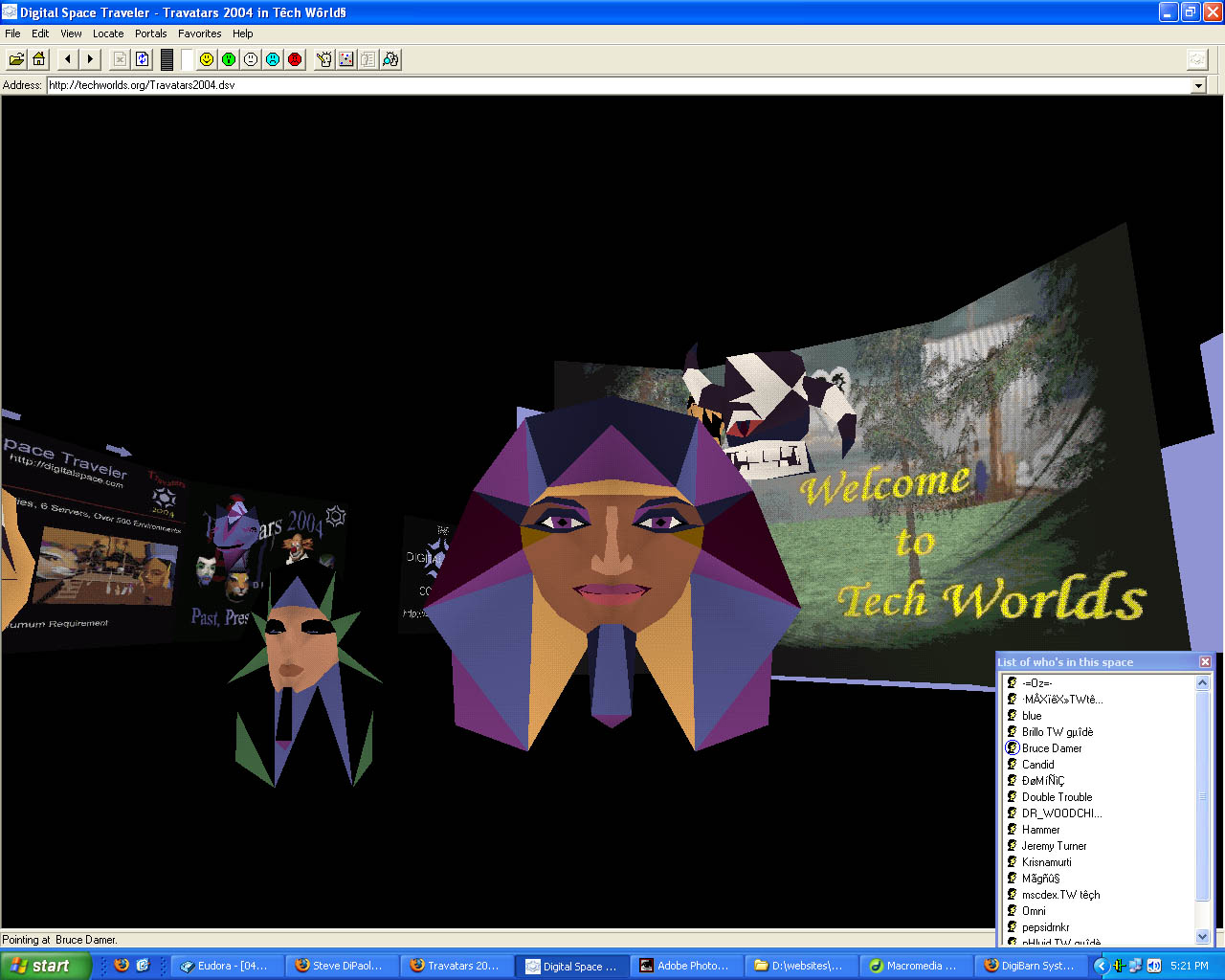
Task: Select Jeremy Turner in the user list
Action: click(1054, 846)
